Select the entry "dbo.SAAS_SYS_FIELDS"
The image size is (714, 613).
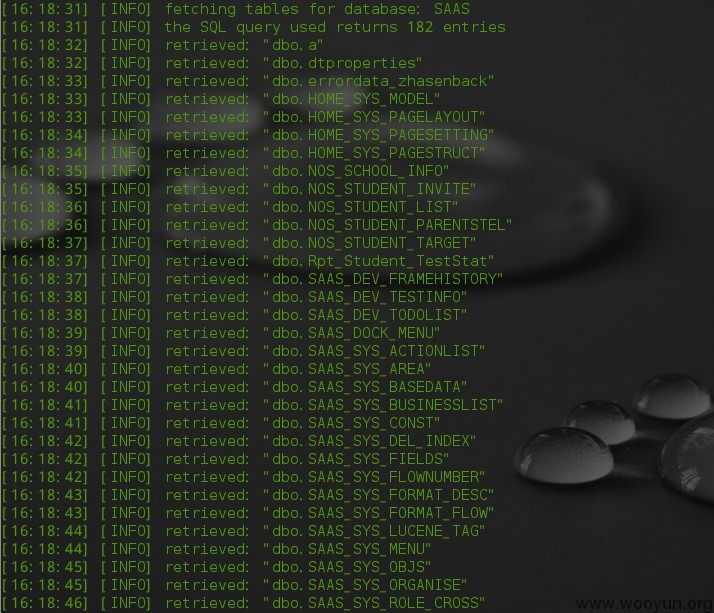coord(356,459)
